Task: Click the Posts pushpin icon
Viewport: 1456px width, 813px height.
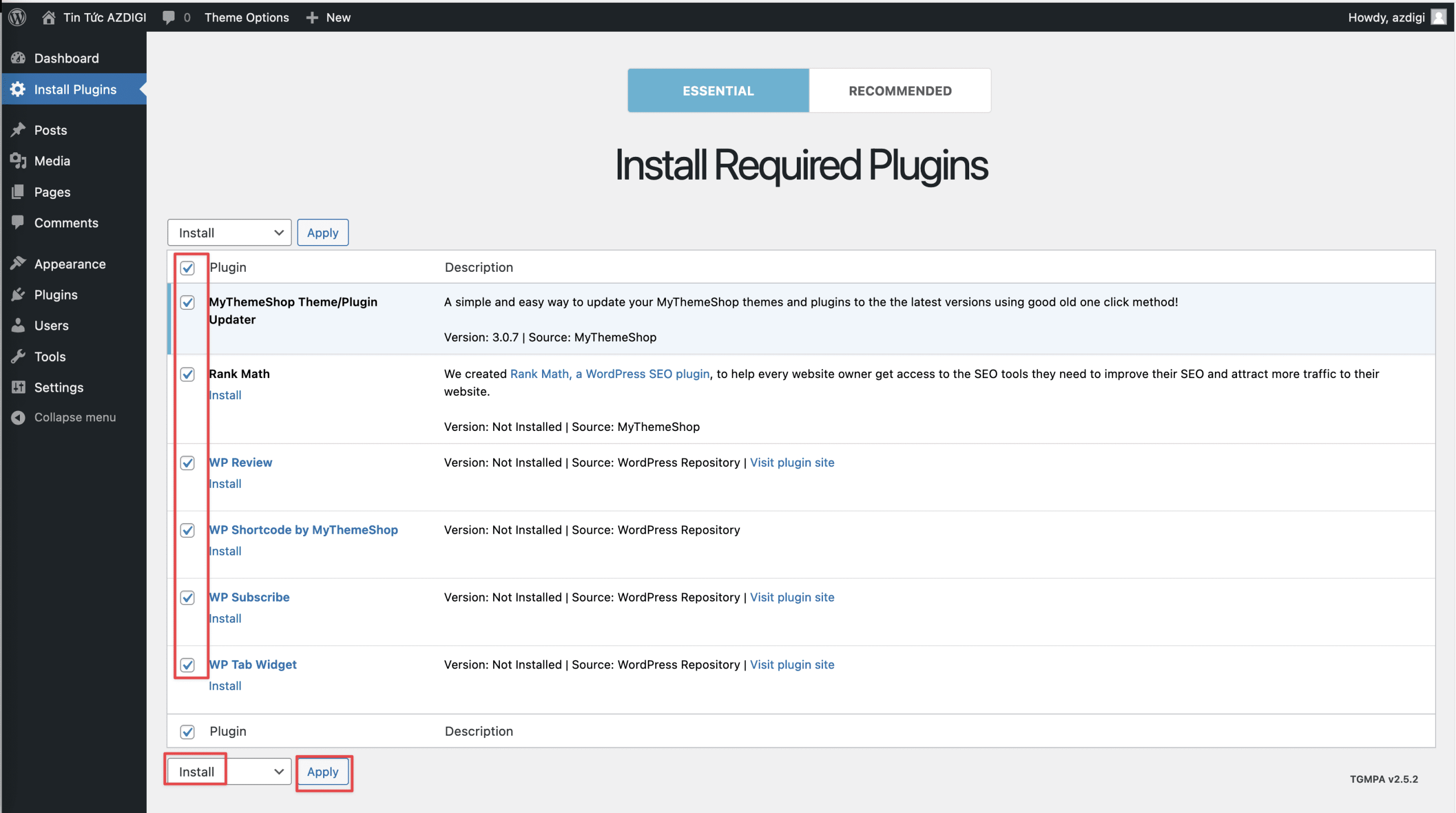Action: point(18,130)
